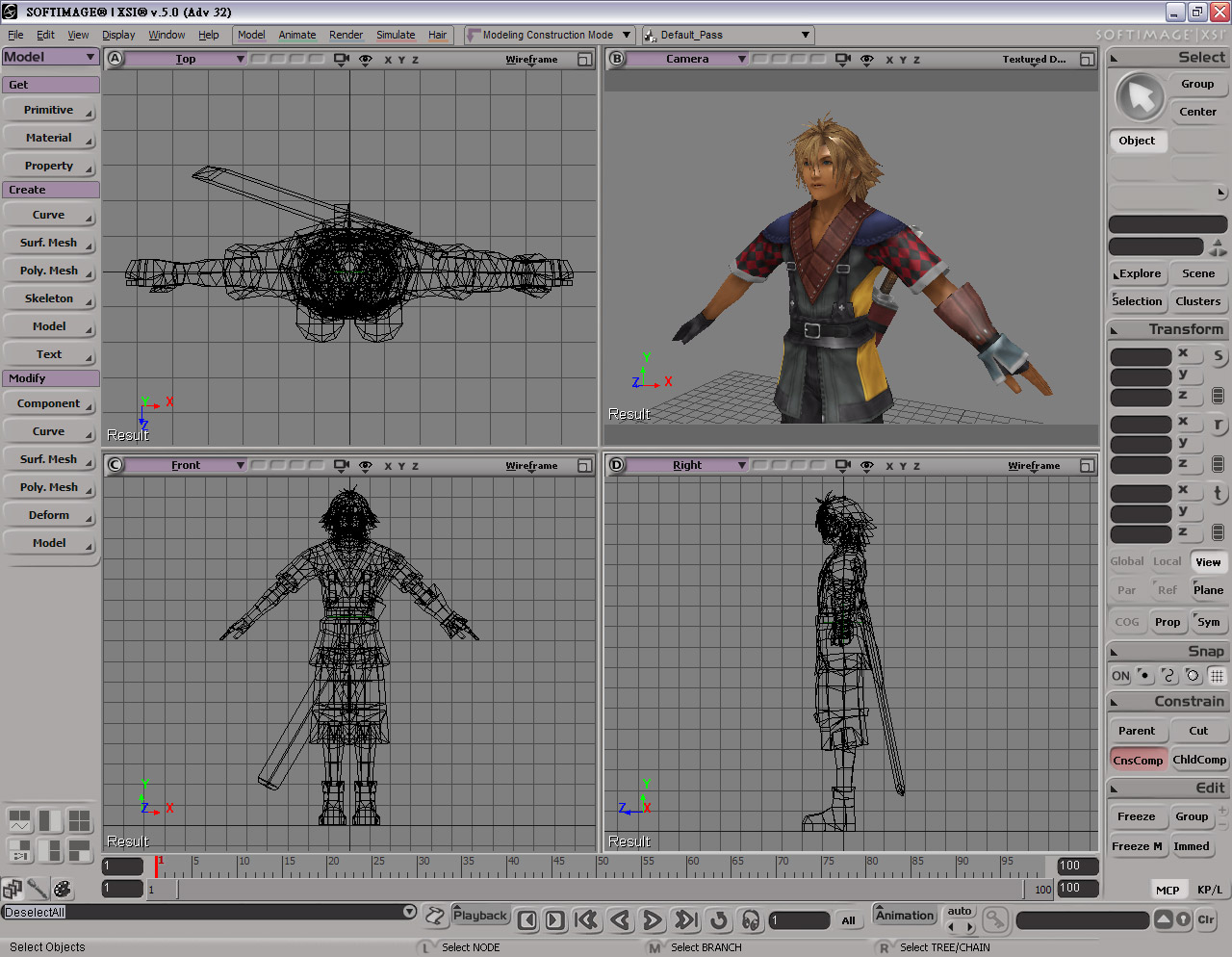
Task: Open Front viewport Wireframe display dropdown
Action: [531, 466]
